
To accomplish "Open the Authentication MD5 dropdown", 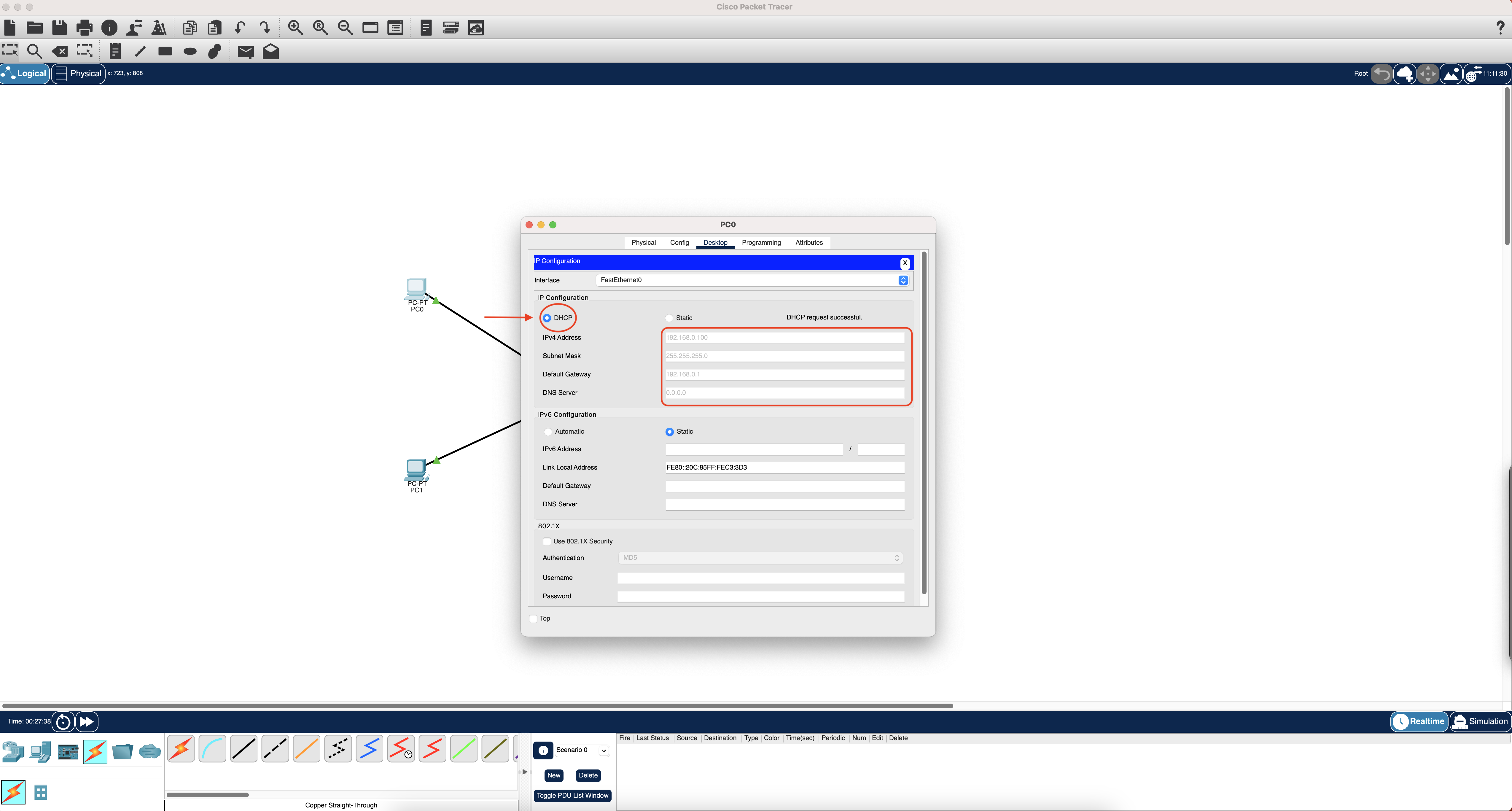I will click(x=760, y=558).
